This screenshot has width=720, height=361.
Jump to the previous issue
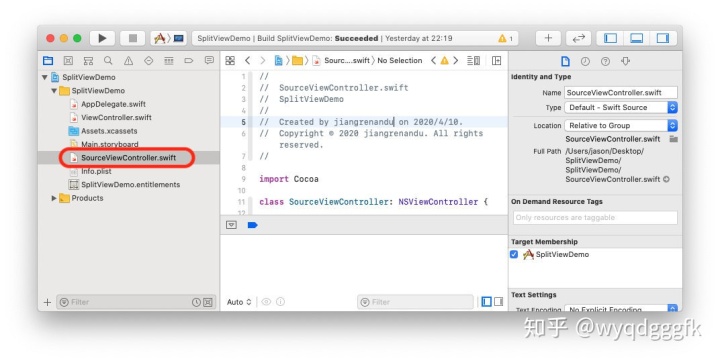pos(433,61)
